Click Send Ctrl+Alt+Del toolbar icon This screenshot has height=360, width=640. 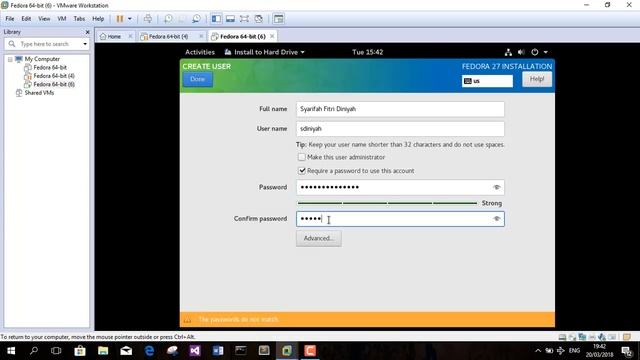148,19
